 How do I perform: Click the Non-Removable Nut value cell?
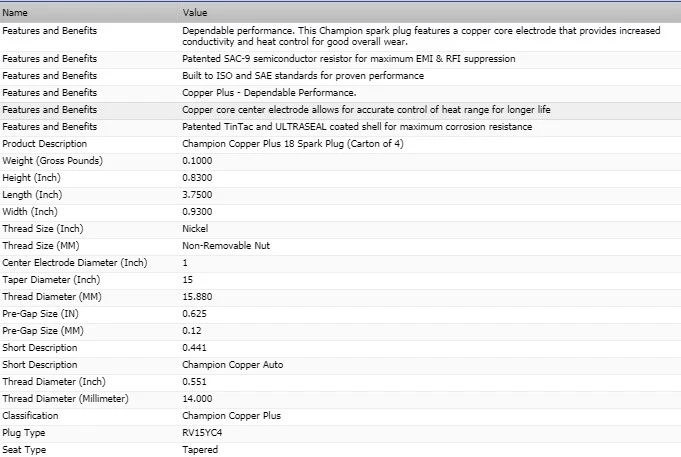[227, 246]
